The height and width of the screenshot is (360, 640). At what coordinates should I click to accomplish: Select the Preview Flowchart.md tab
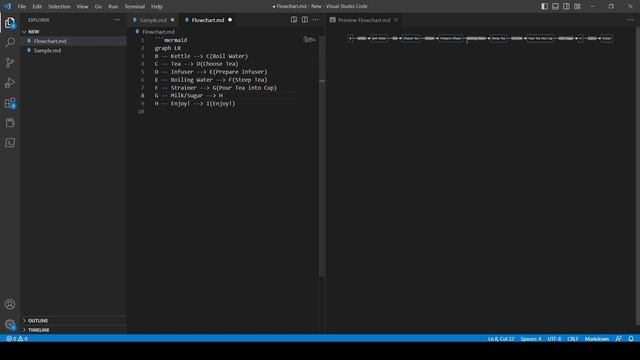pyautogui.click(x=364, y=20)
